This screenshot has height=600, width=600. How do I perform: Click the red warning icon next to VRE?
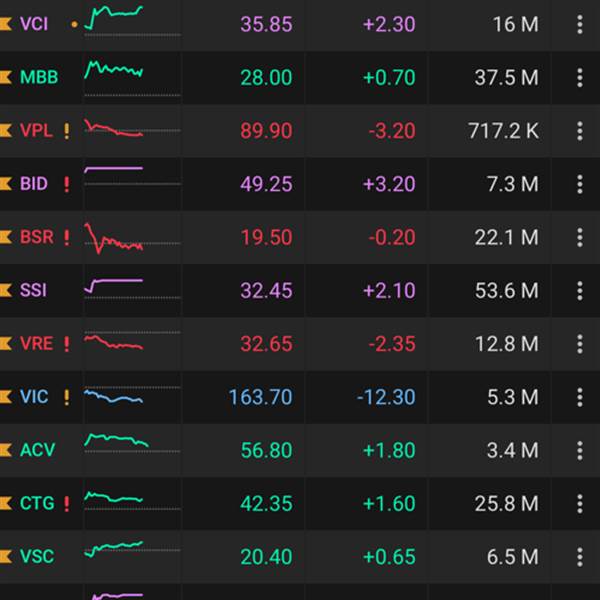click(67, 344)
